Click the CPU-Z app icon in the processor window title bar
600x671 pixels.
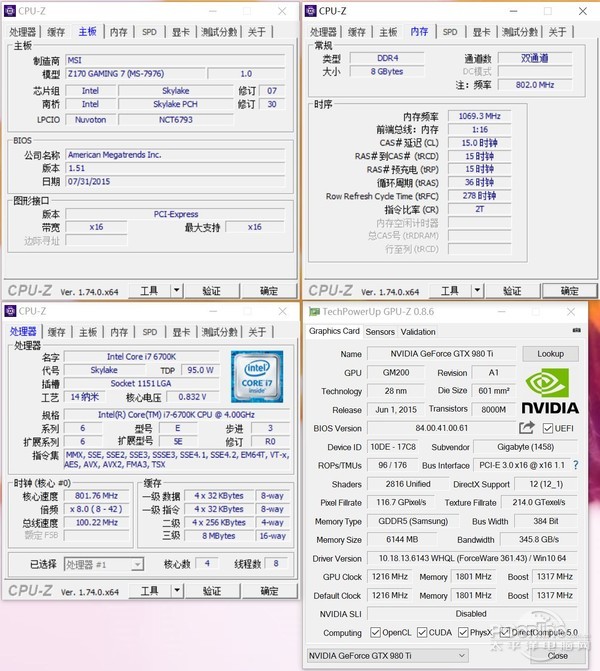[x=10, y=311]
